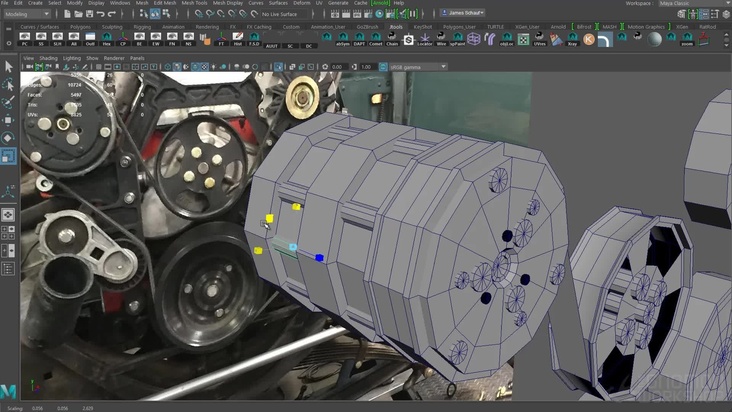The image size is (732, 412).
Task: Choose the Paint Selection tool
Action: (8, 102)
